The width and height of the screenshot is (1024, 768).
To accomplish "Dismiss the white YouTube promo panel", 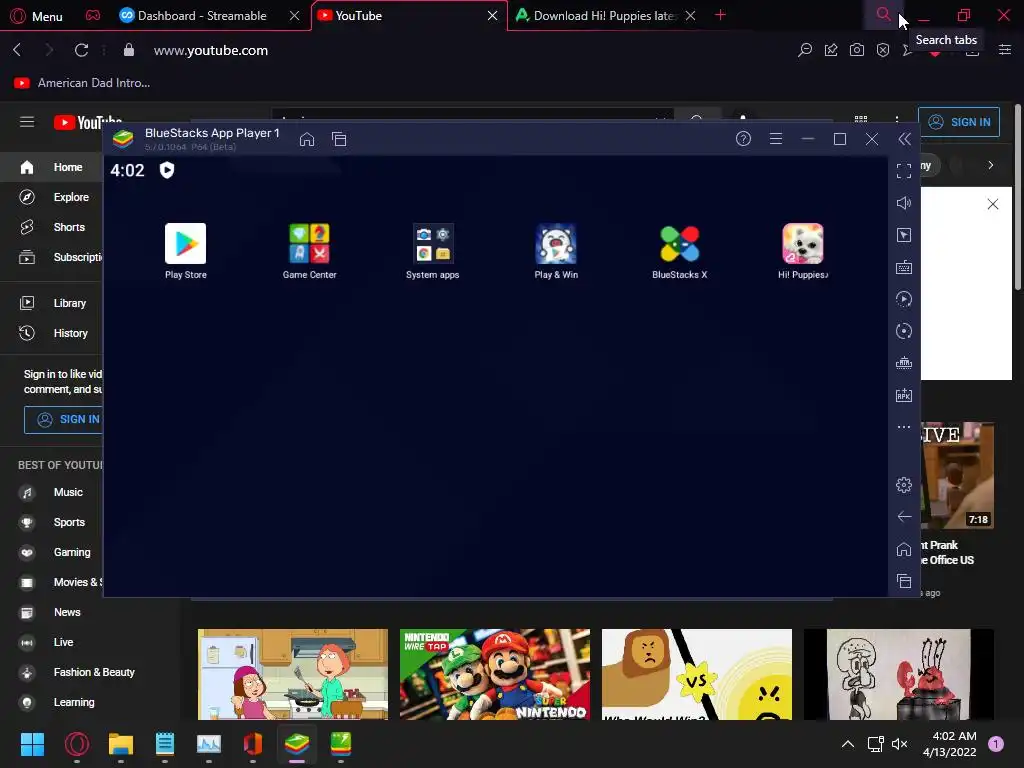I will tap(993, 204).
